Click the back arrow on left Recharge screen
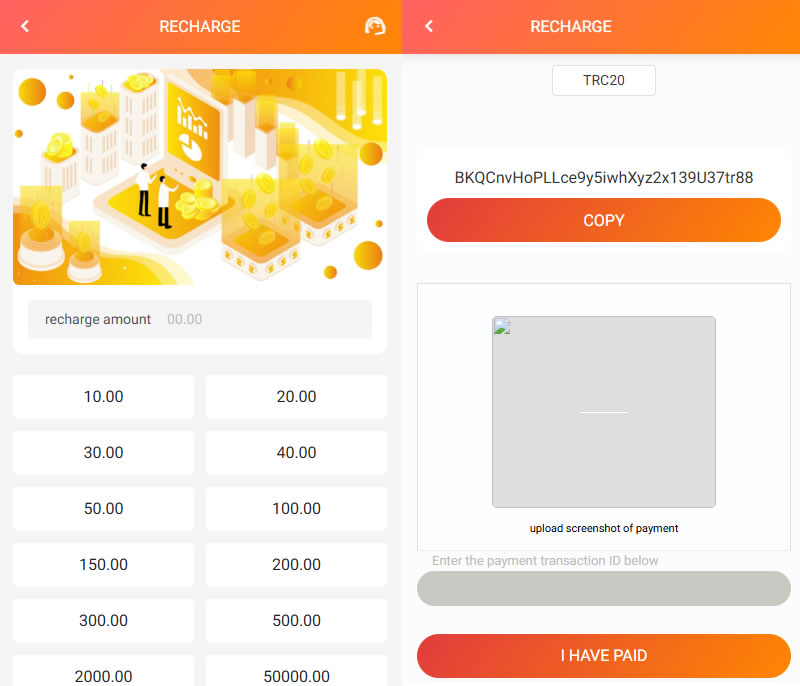 tap(26, 27)
